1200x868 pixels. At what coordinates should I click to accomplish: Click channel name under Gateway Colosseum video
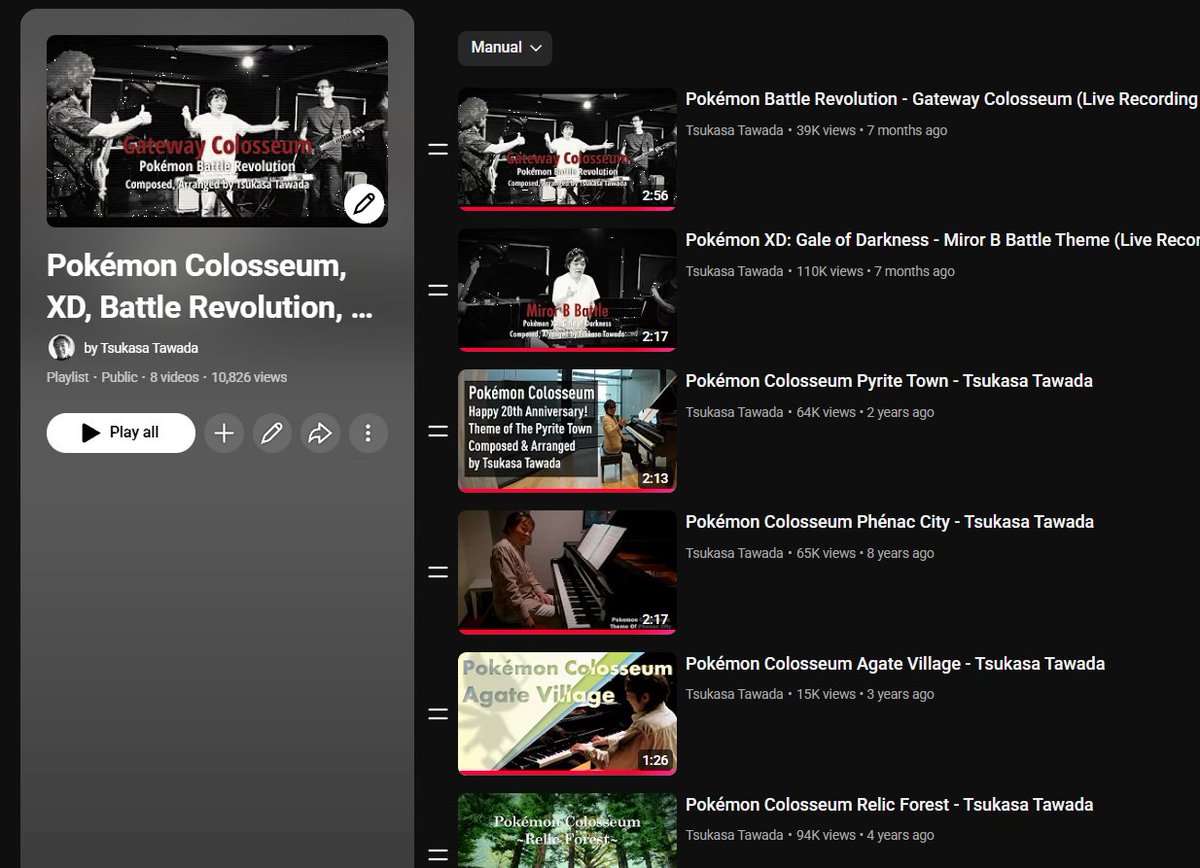735,130
